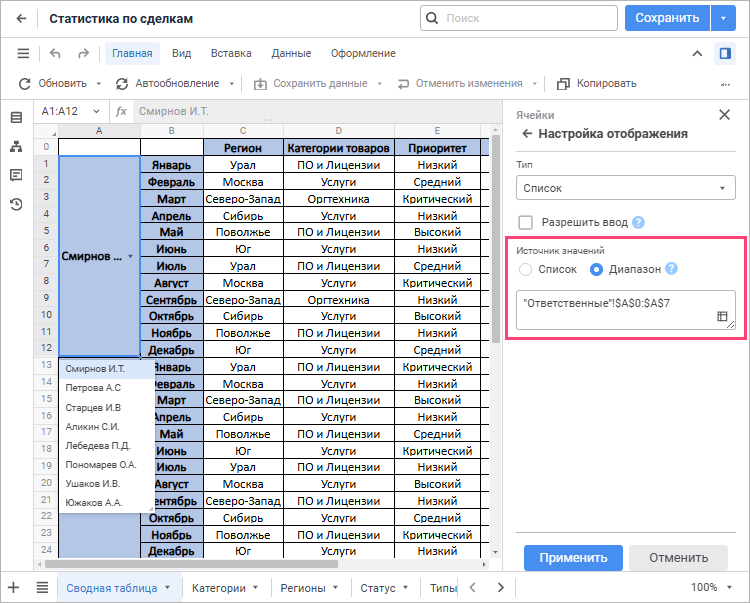The width and height of the screenshot is (750, 603).
Task: Switch to the Категории sheet tab
Action: pos(219,588)
